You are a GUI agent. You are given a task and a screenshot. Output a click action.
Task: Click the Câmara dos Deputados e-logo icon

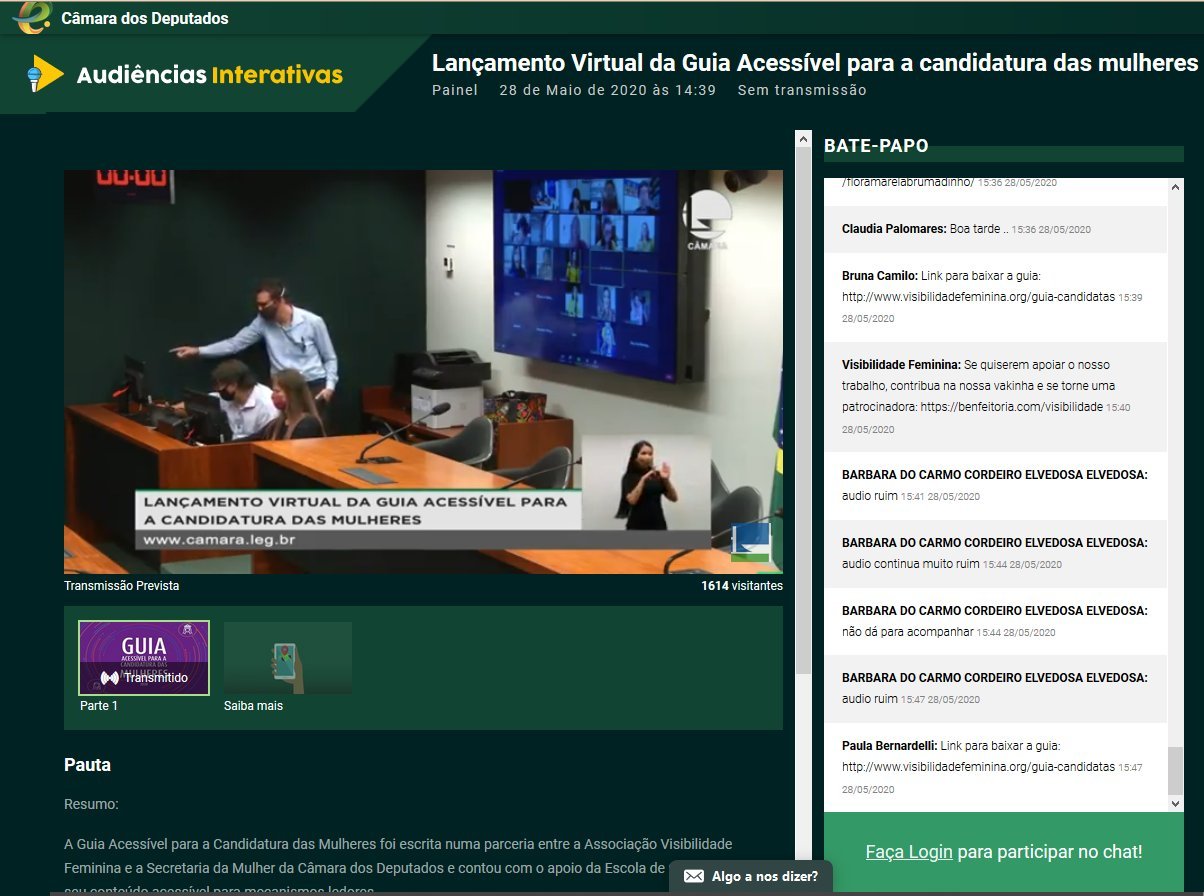click(31, 17)
